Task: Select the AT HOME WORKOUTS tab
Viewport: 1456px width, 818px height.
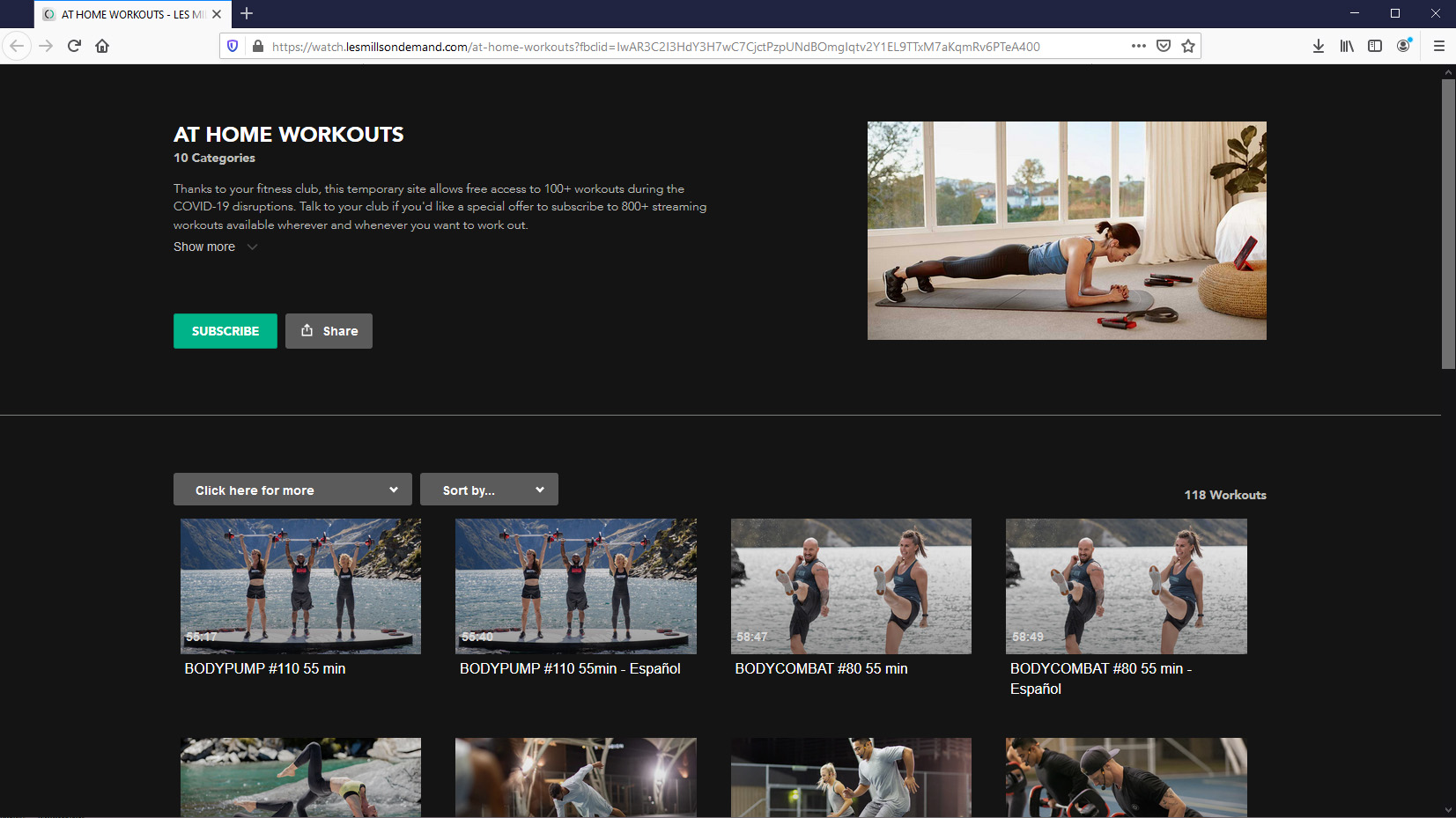Action: click(133, 14)
